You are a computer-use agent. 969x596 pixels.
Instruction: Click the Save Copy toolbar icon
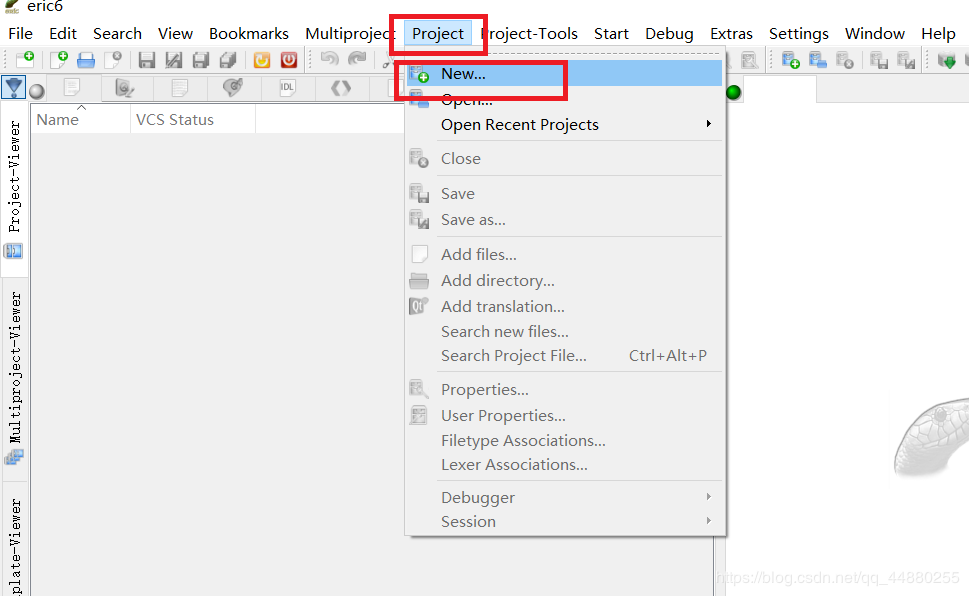(201, 60)
